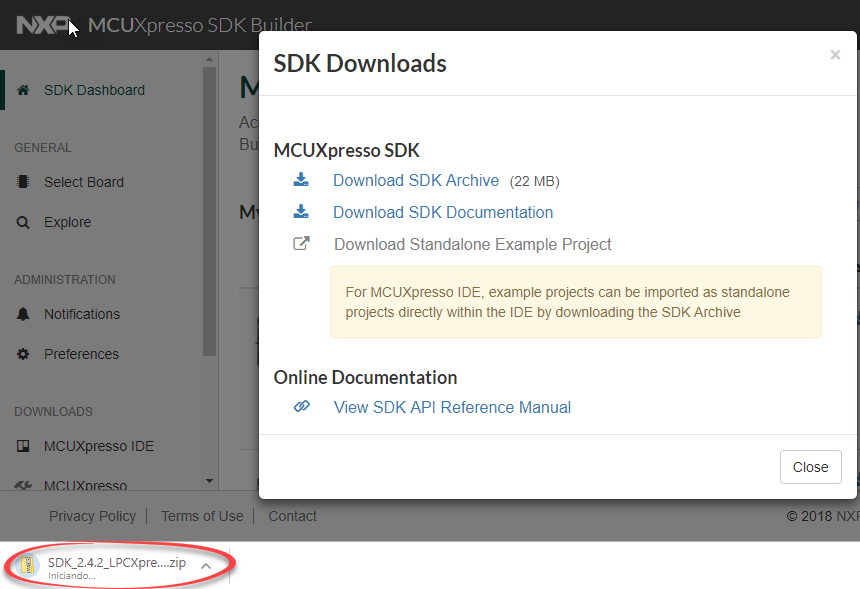This screenshot has height=589, width=860.
Task: Open Preferences in the sidebar
Action: click(x=82, y=354)
